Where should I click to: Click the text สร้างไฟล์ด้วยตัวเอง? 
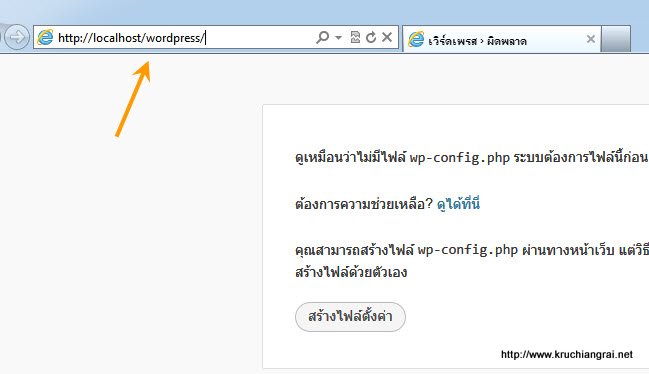point(351,272)
